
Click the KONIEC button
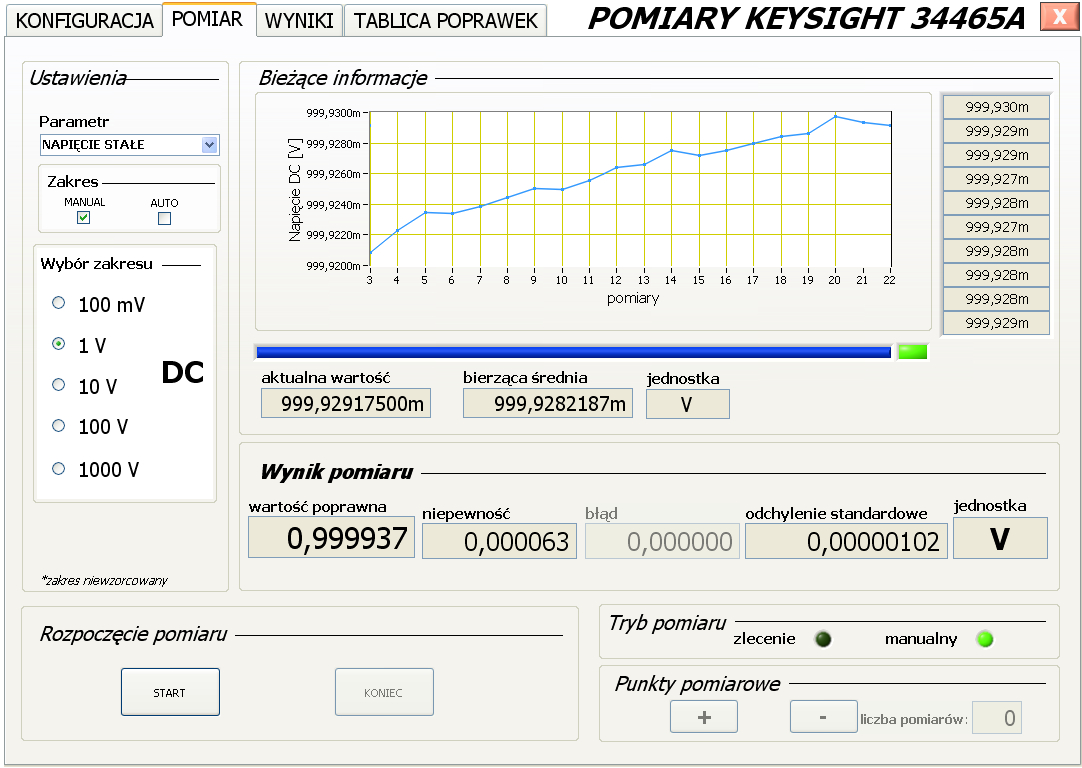tap(384, 692)
